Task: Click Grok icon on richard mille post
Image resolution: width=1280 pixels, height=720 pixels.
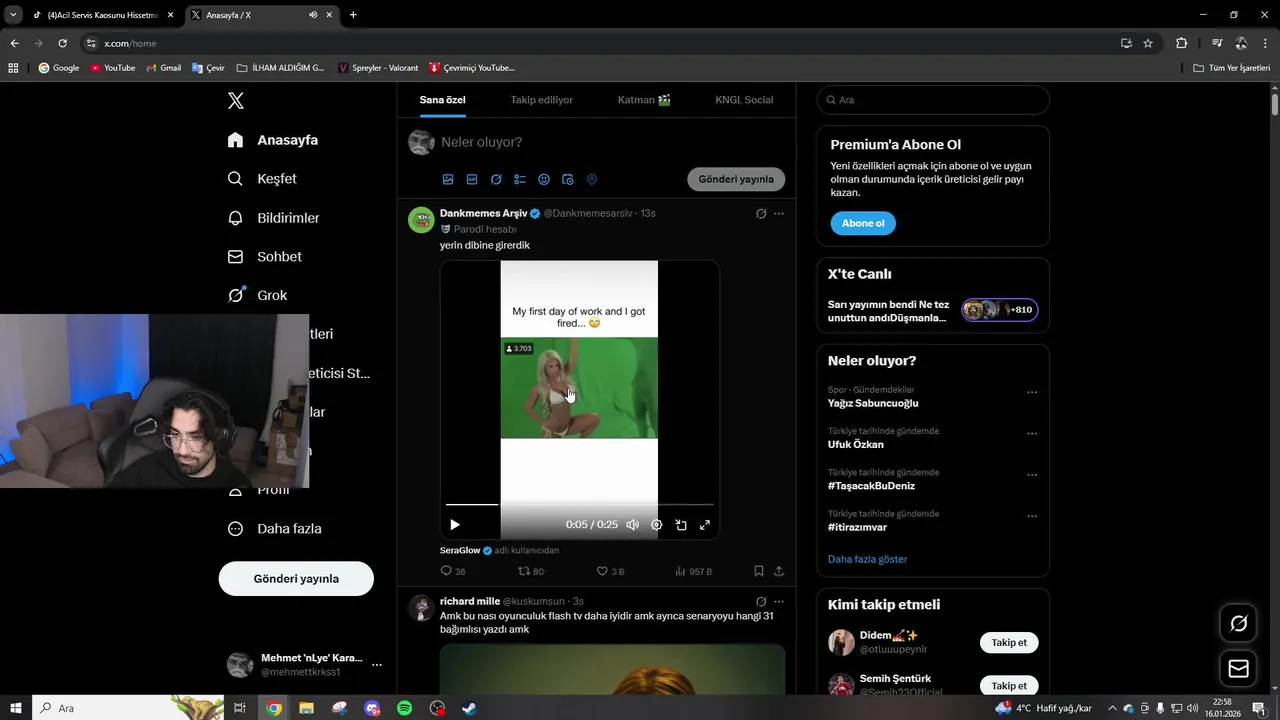Action: (x=761, y=602)
